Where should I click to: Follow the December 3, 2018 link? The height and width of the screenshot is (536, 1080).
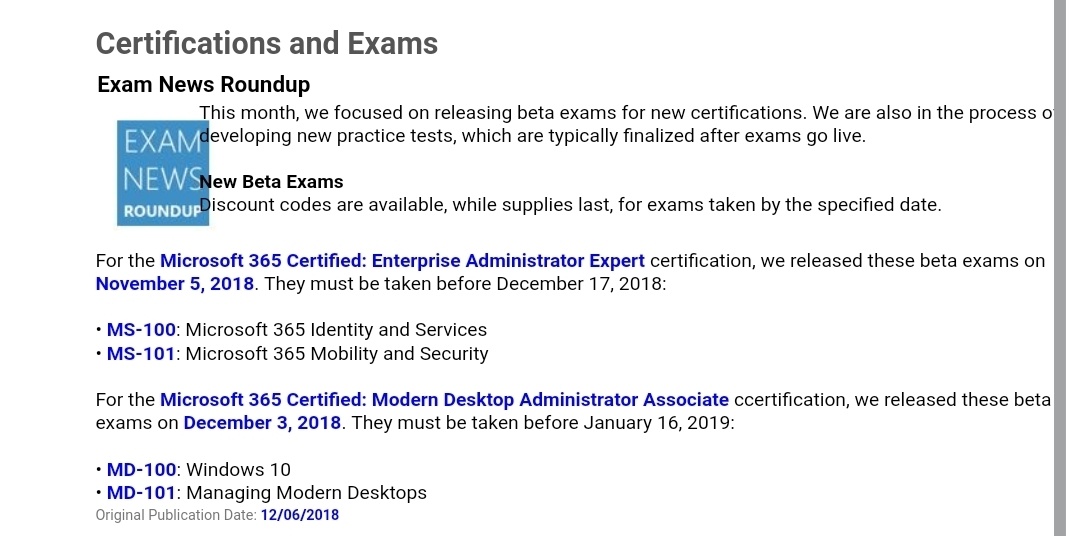[262, 423]
